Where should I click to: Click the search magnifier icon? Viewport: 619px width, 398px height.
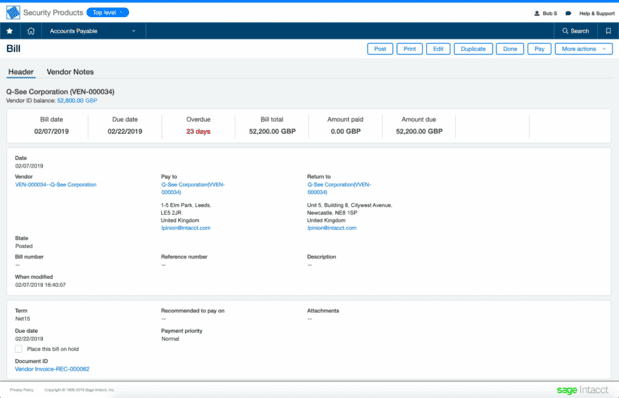(x=565, y=31)
